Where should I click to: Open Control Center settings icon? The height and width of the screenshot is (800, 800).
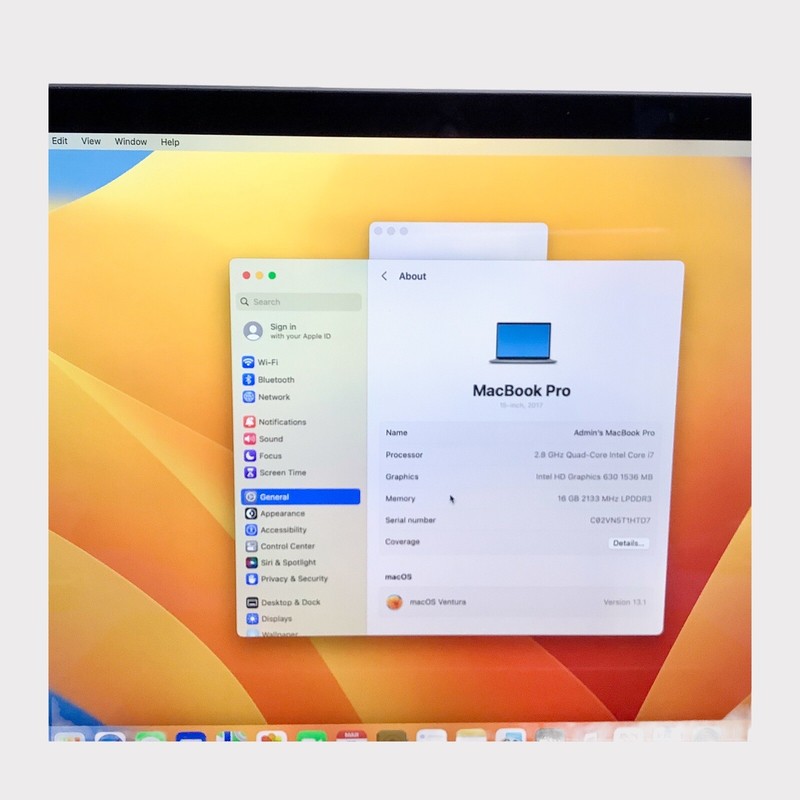coord(252,546)
